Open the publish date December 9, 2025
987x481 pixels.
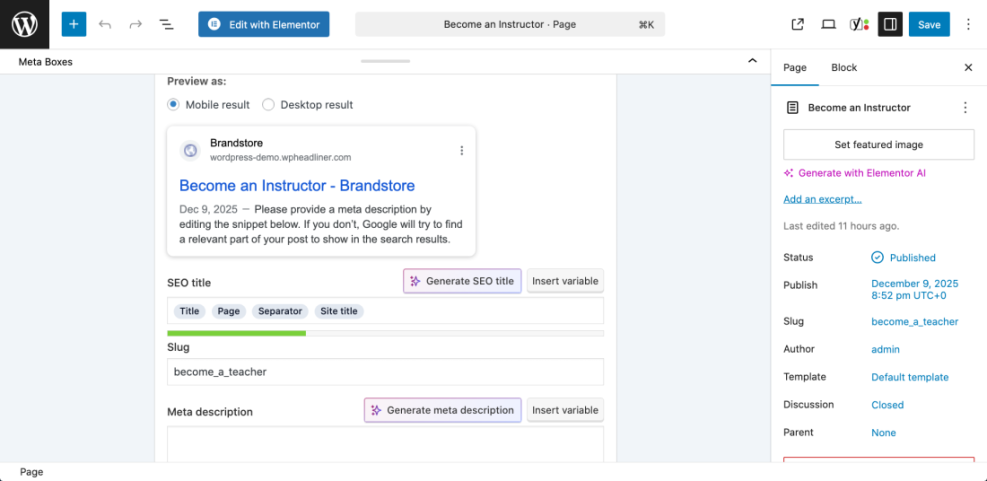pos(915,290)
